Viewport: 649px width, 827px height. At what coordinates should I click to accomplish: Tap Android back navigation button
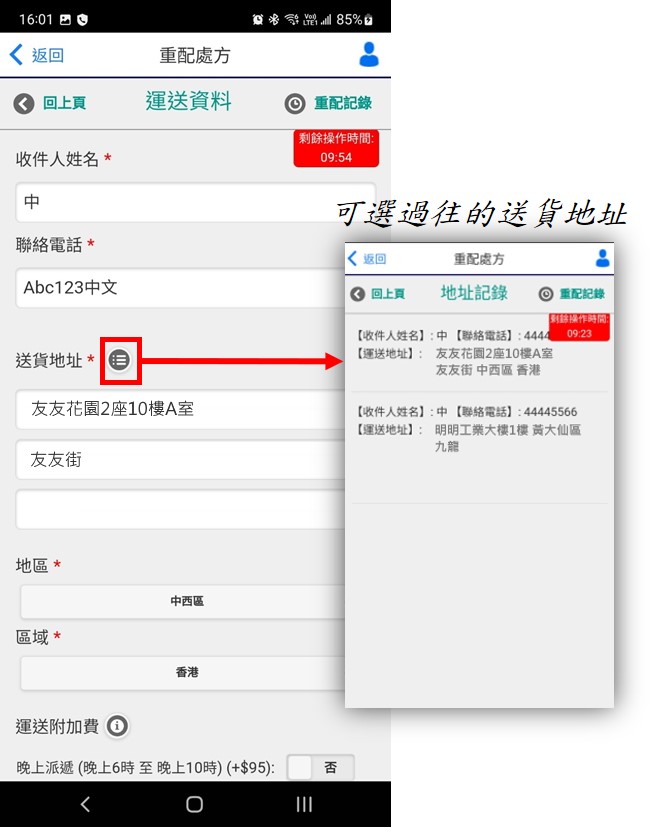(x=85, y=804)
